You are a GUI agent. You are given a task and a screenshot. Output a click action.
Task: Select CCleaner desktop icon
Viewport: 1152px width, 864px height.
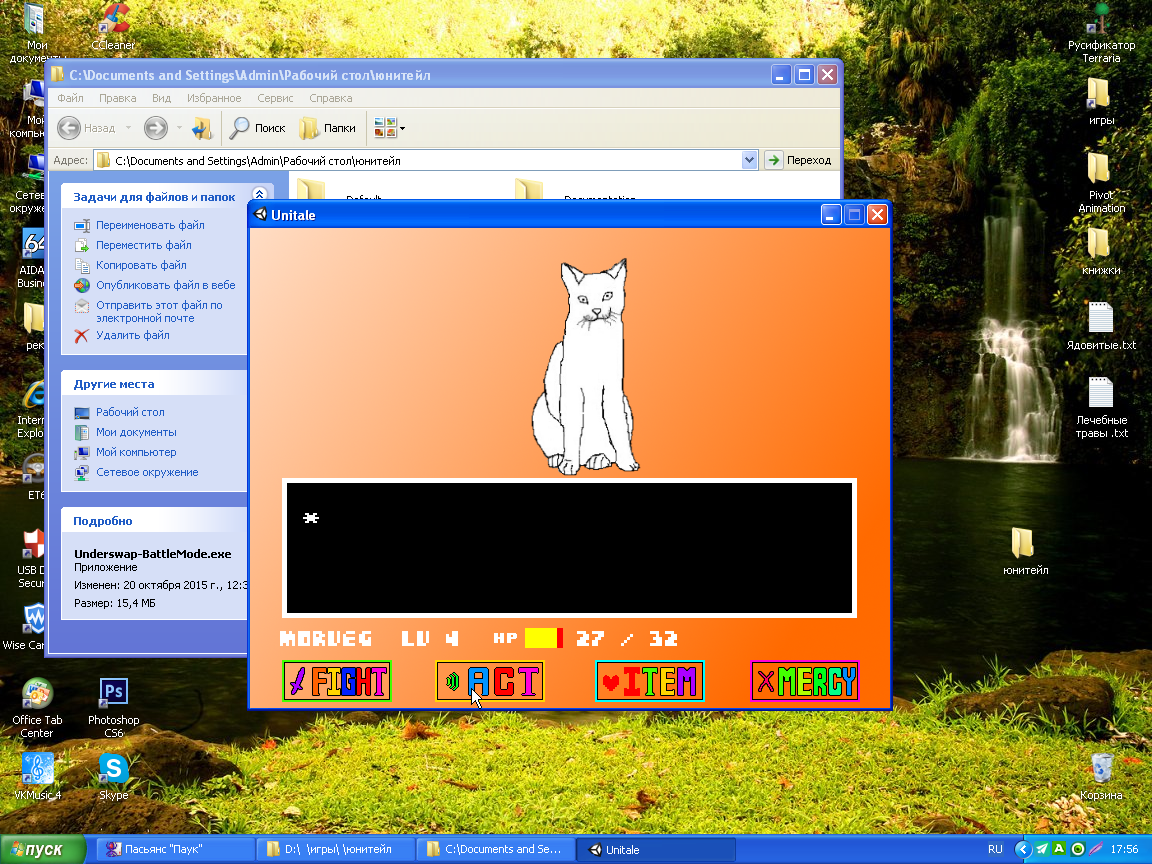click(x=113, y=27)
